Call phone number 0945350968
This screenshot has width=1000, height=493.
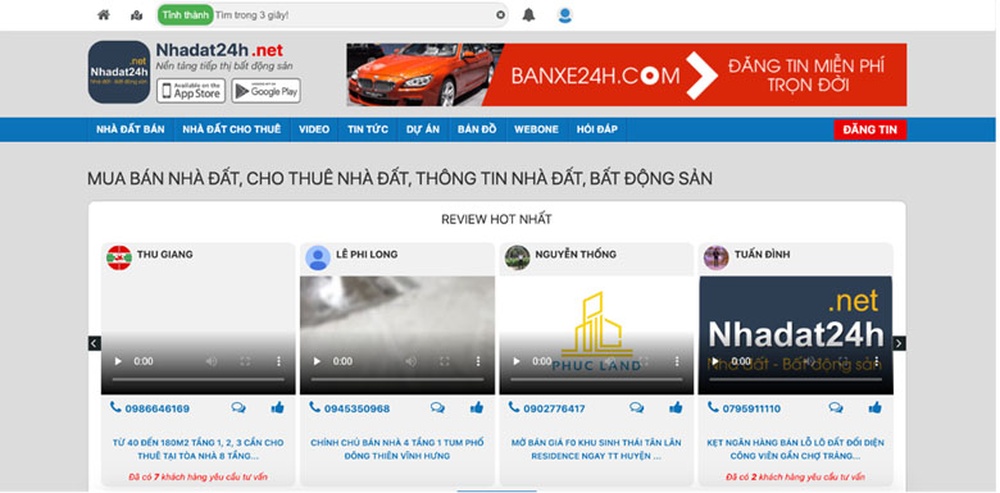349,408
